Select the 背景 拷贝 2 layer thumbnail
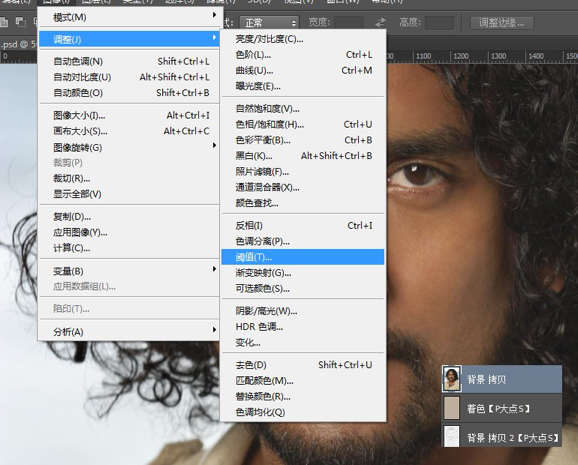 (452, 437)
